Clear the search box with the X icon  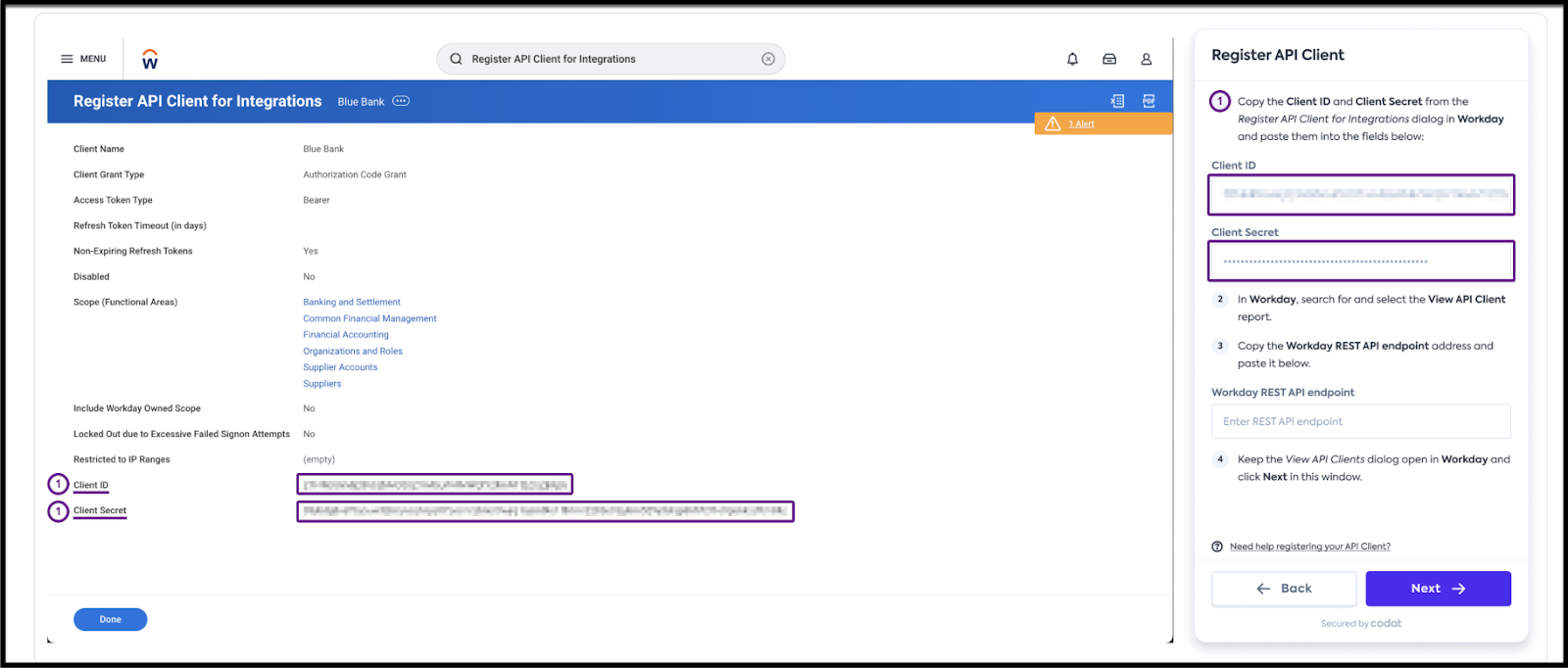coord(768,59)
